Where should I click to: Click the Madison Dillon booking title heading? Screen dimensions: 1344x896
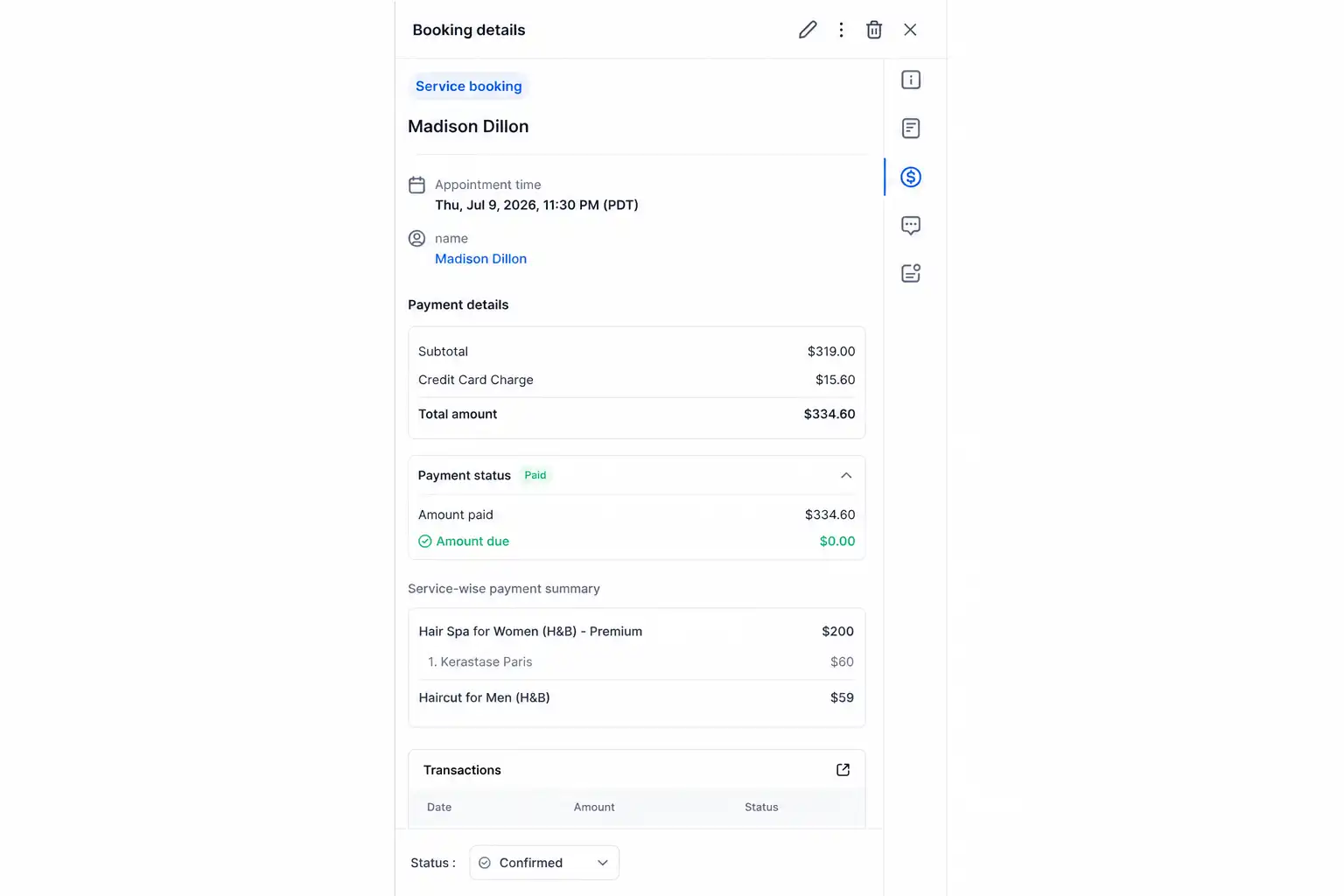click(x=468, y=126)
